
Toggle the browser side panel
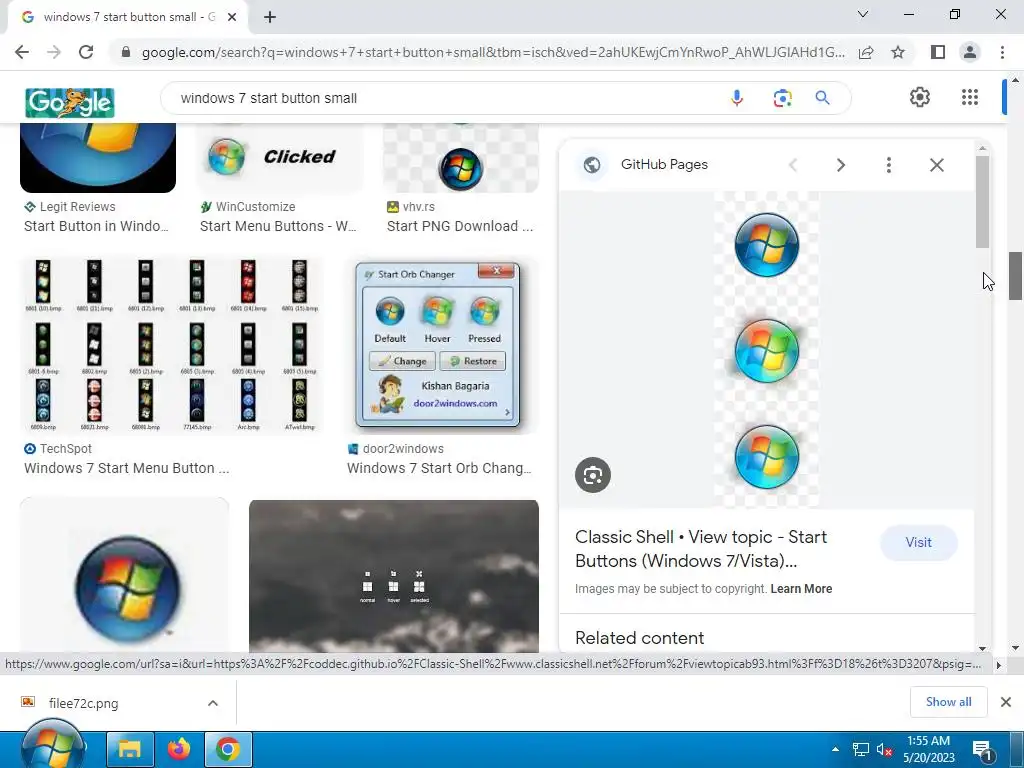(938, 52)
